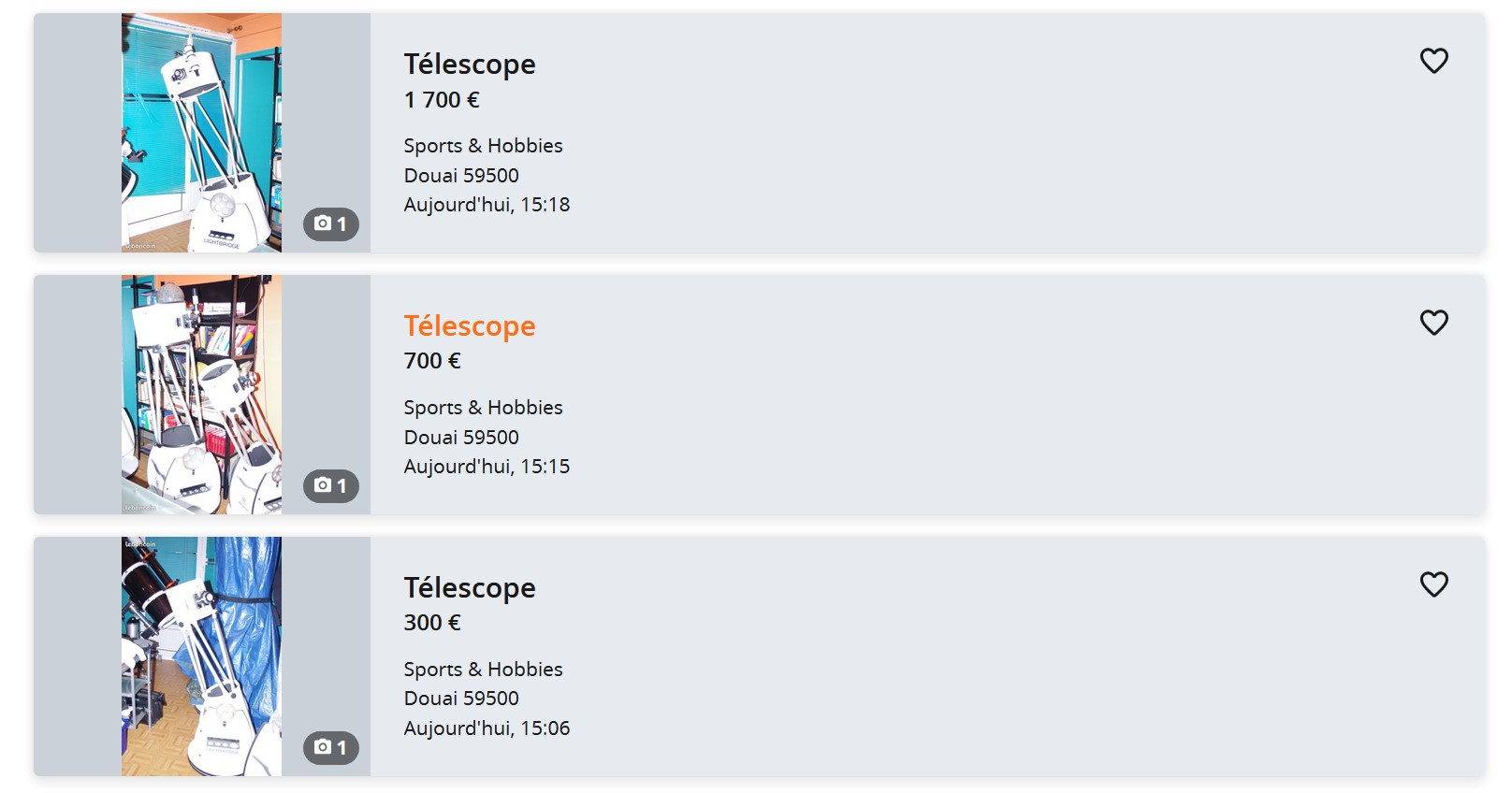This screenshot has width=1512, height=793.
Task: Click the 1 700 € price
Action: point(442,100)
